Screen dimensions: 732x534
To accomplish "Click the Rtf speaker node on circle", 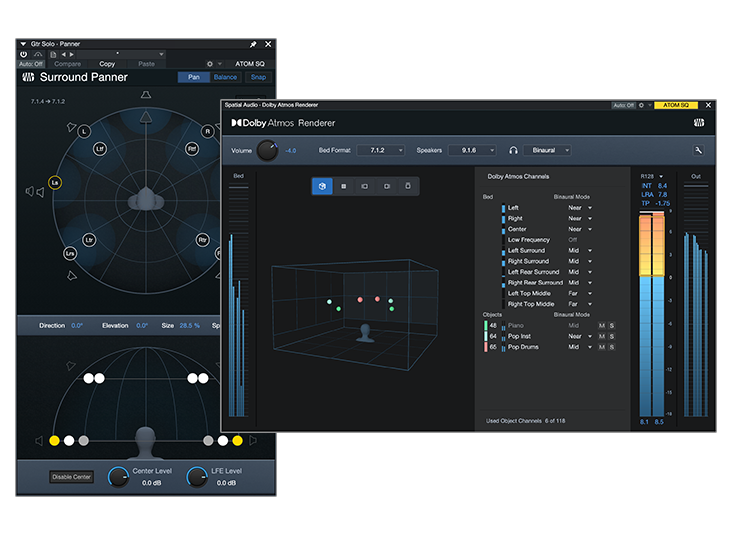I will point(190,149).
